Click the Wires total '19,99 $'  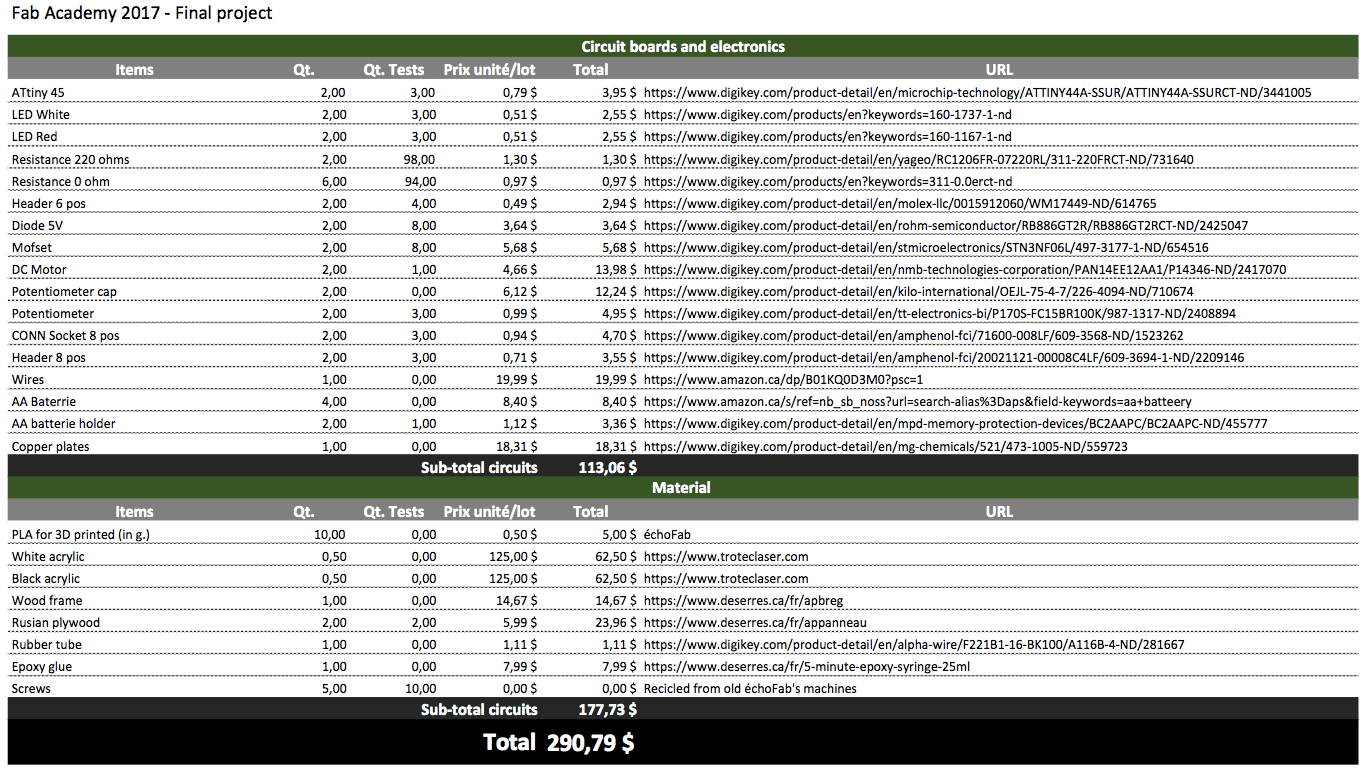click(616, 380)
